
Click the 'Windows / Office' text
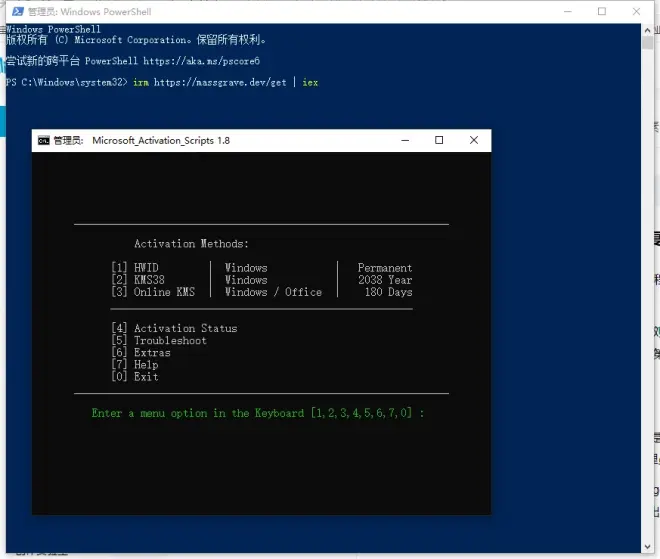coord(273,292)
